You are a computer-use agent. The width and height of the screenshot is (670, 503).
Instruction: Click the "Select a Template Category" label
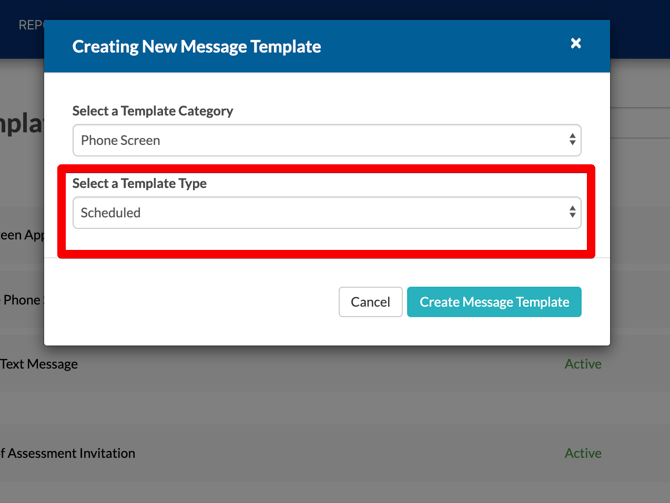(x=152, y=111)
